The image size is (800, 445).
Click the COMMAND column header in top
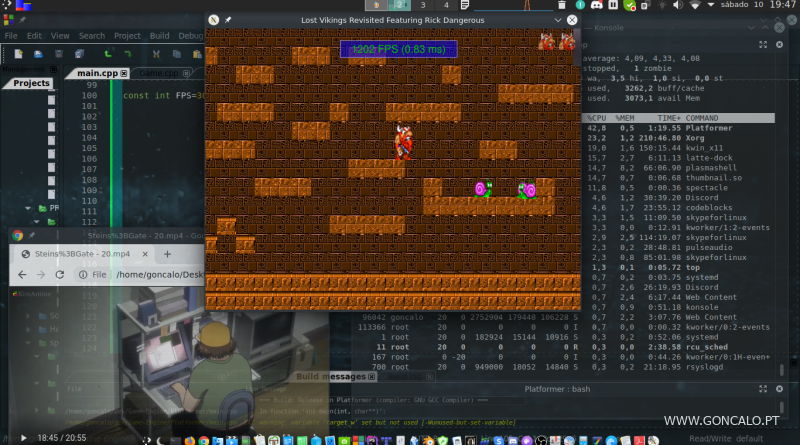tap(702, 118)
